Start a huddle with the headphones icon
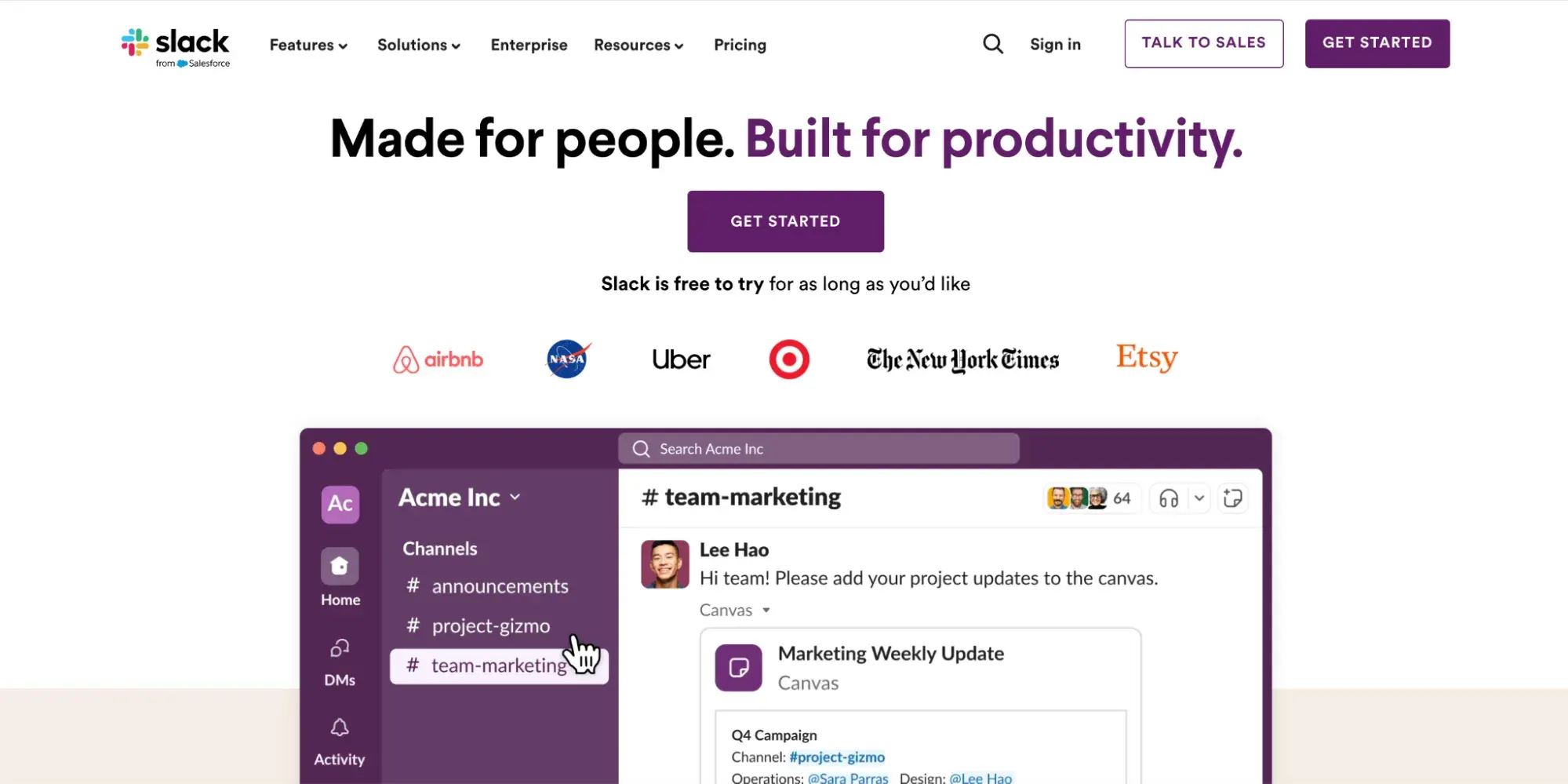This screenshot has height=784, width=1568. coord(1168,498)
